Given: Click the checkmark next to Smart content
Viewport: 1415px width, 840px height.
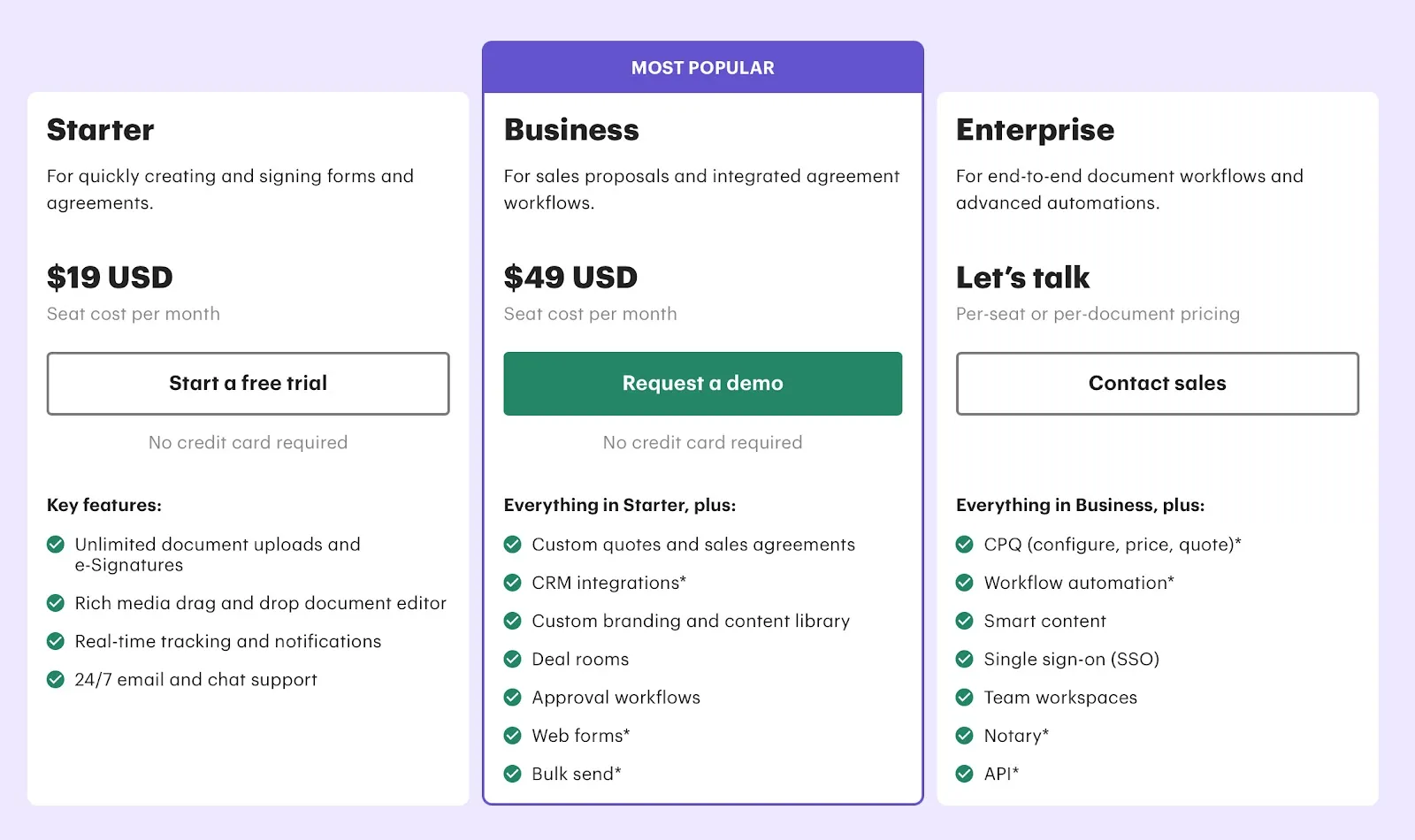Looking at the screenshot, I should pos(965,621).
